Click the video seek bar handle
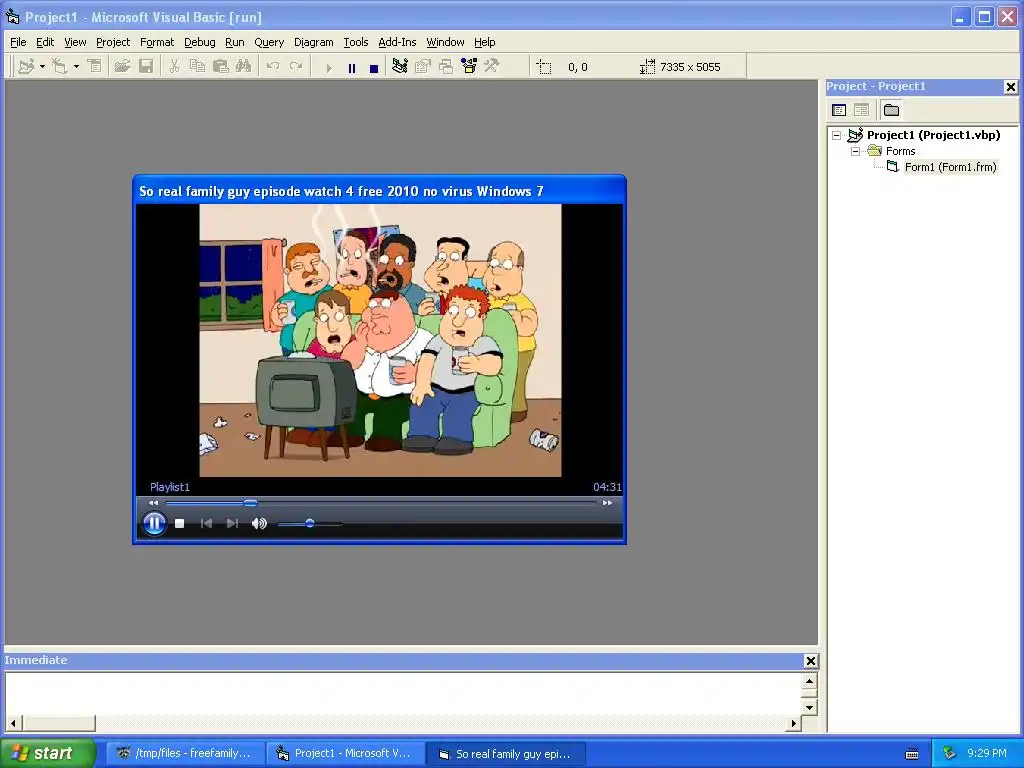The image size is (1024, 768). (x=250, y=503)
